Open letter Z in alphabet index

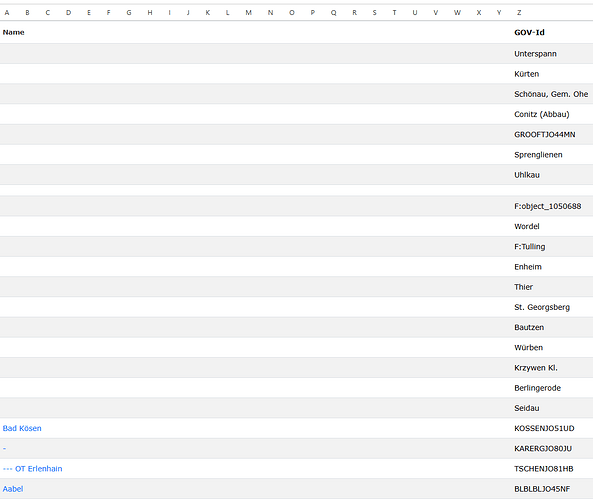[519, 12]
